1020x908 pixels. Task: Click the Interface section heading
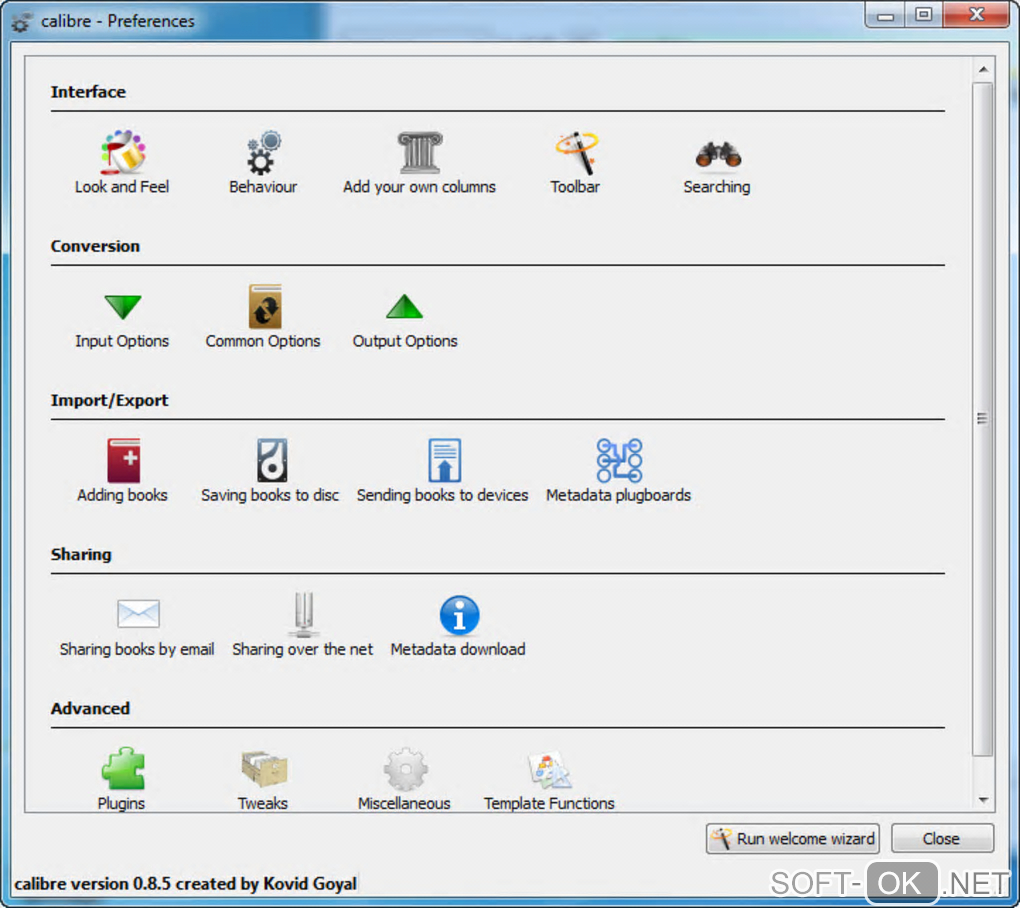coord(88,92)
